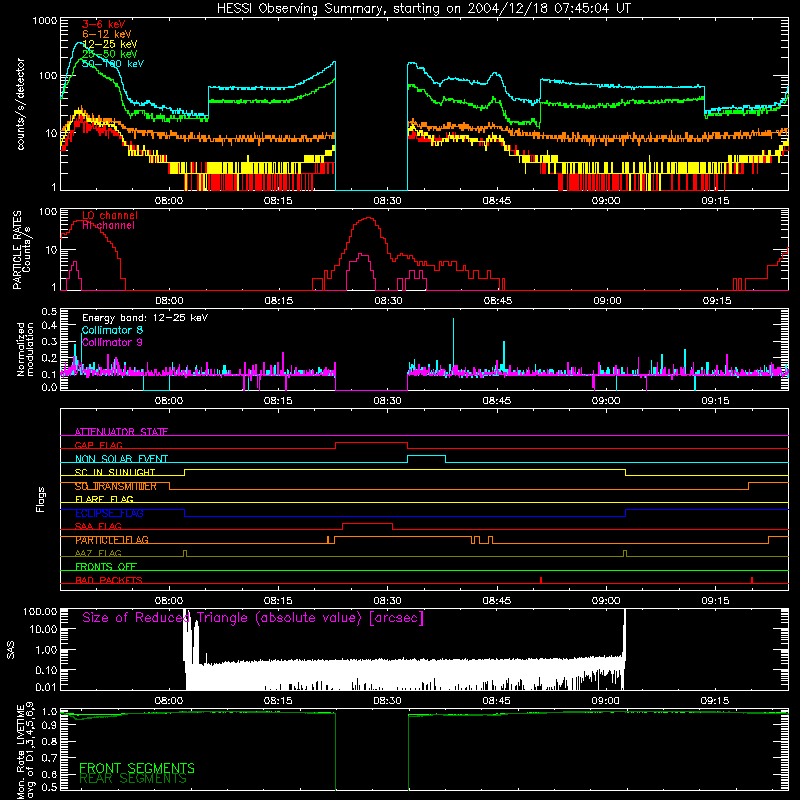Click the raised GAP FLAG step segment
The width and height of the screenshot is (800, 800).
point(371,442)
